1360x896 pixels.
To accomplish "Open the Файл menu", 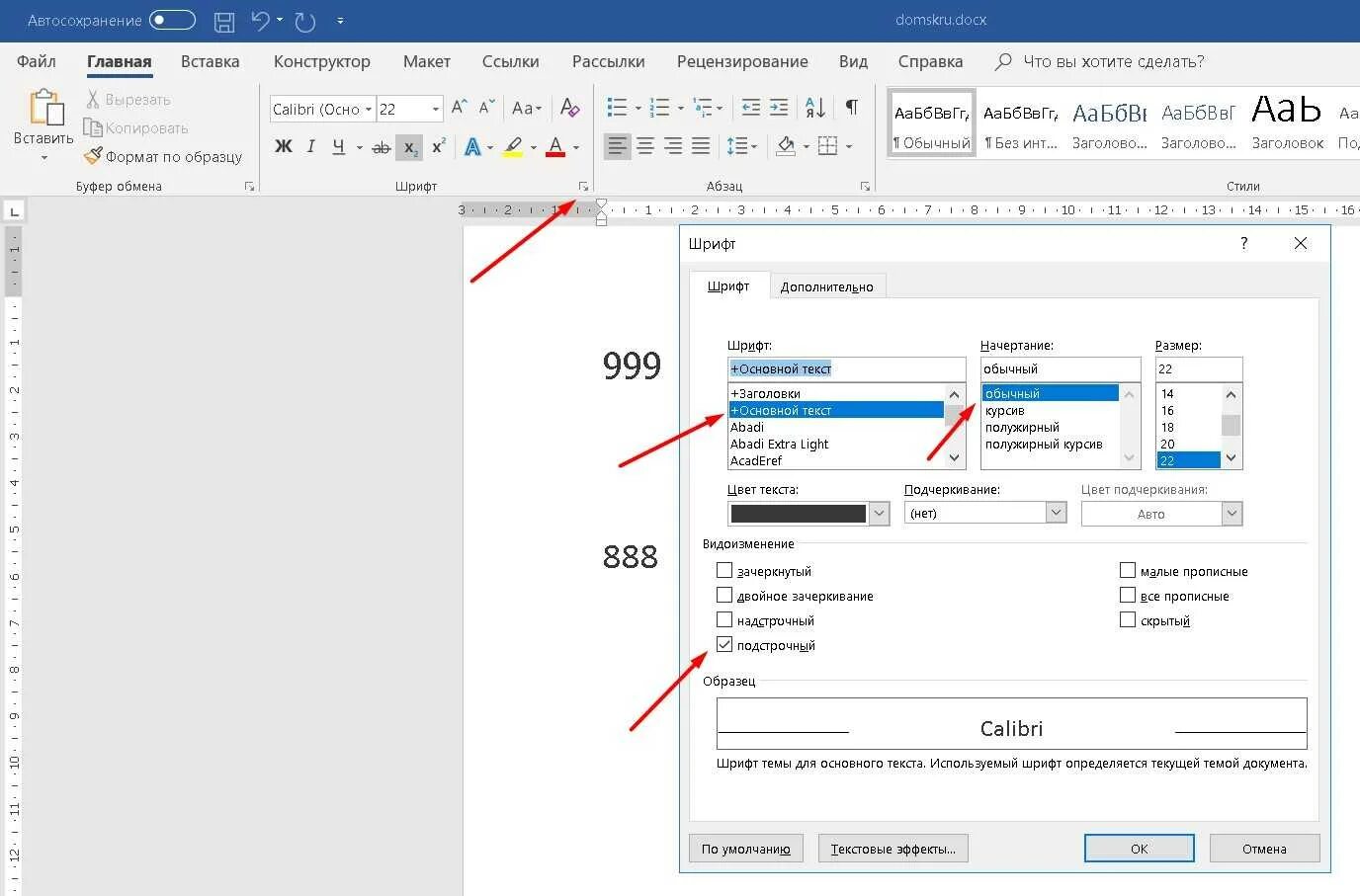I will (x=37, y=61).
